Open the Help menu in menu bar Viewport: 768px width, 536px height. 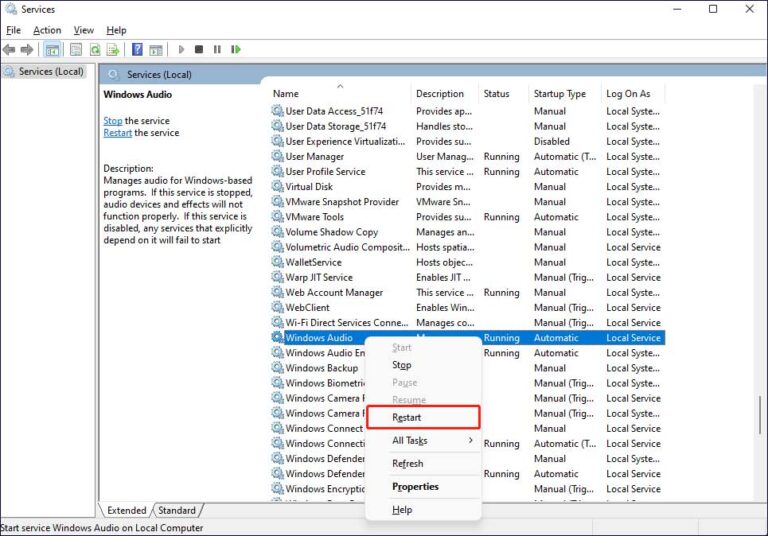[116, 30]
